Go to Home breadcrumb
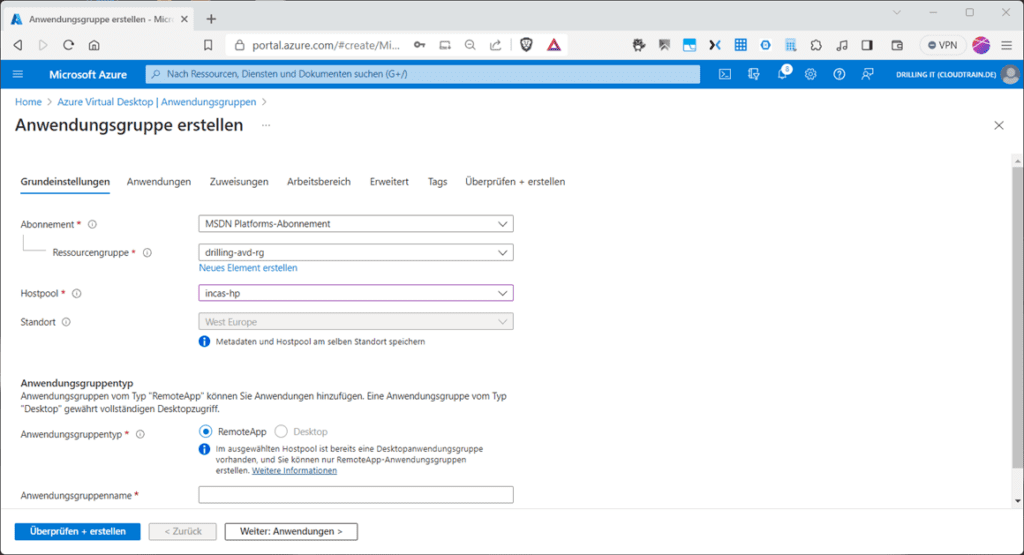The width and height of the screenshot is (1024, 555). tap(28, 102)
